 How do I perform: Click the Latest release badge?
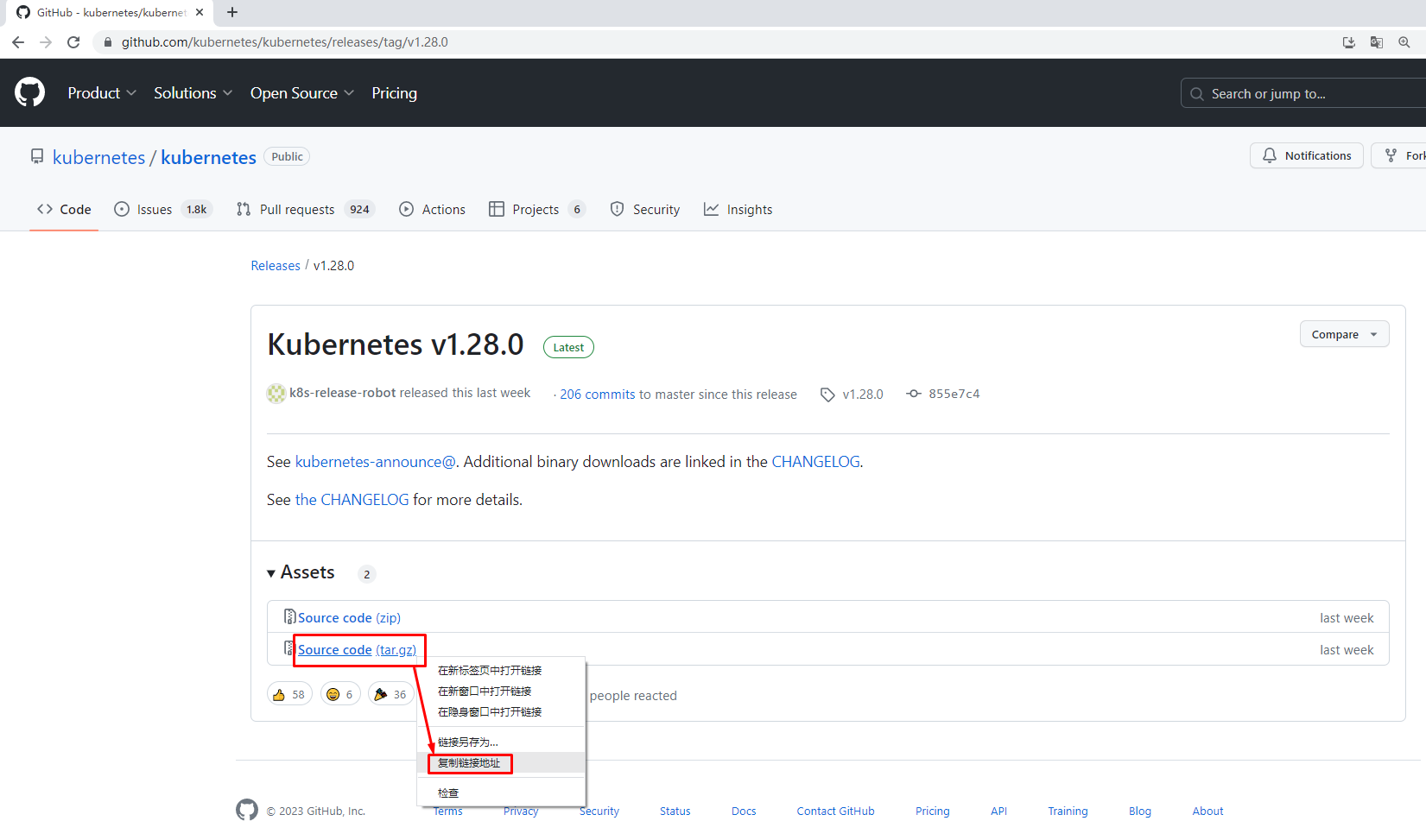click(x=568, y=347)
